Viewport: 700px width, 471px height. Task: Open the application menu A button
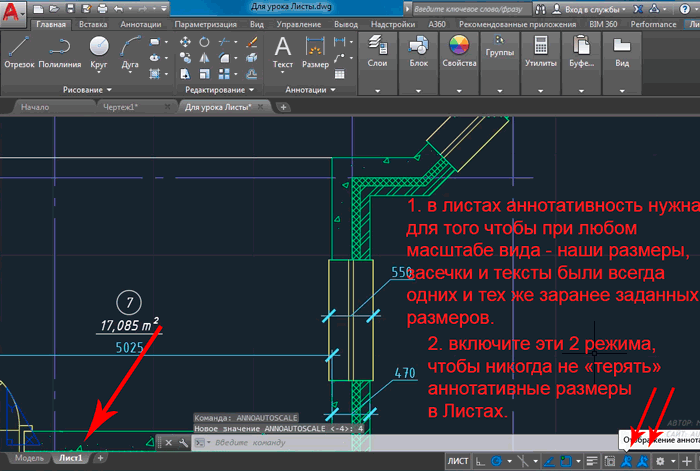[x=12, y=12]
